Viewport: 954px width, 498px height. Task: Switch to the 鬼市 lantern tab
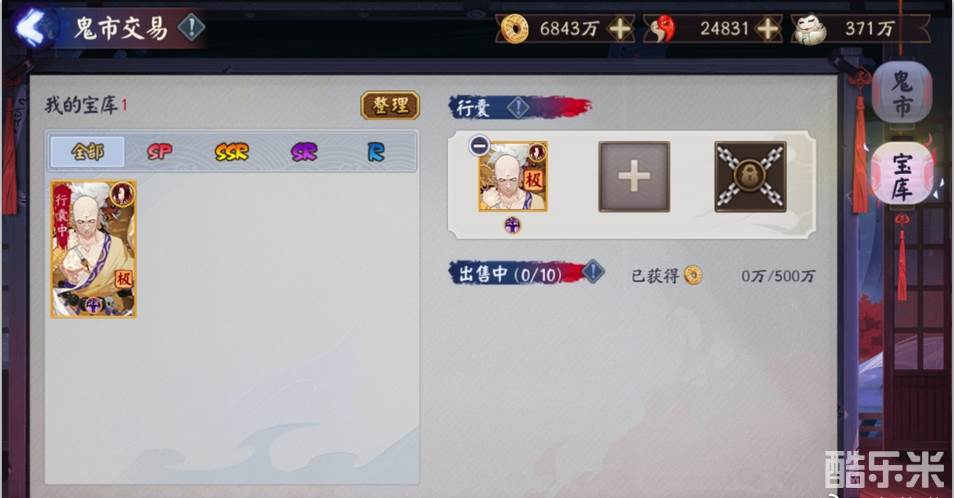902,93
